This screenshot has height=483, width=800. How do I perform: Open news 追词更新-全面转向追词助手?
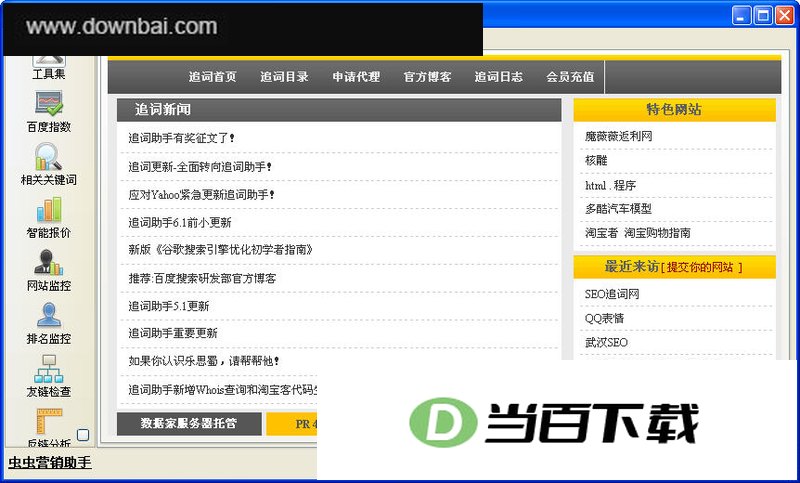tap(200, 167)
